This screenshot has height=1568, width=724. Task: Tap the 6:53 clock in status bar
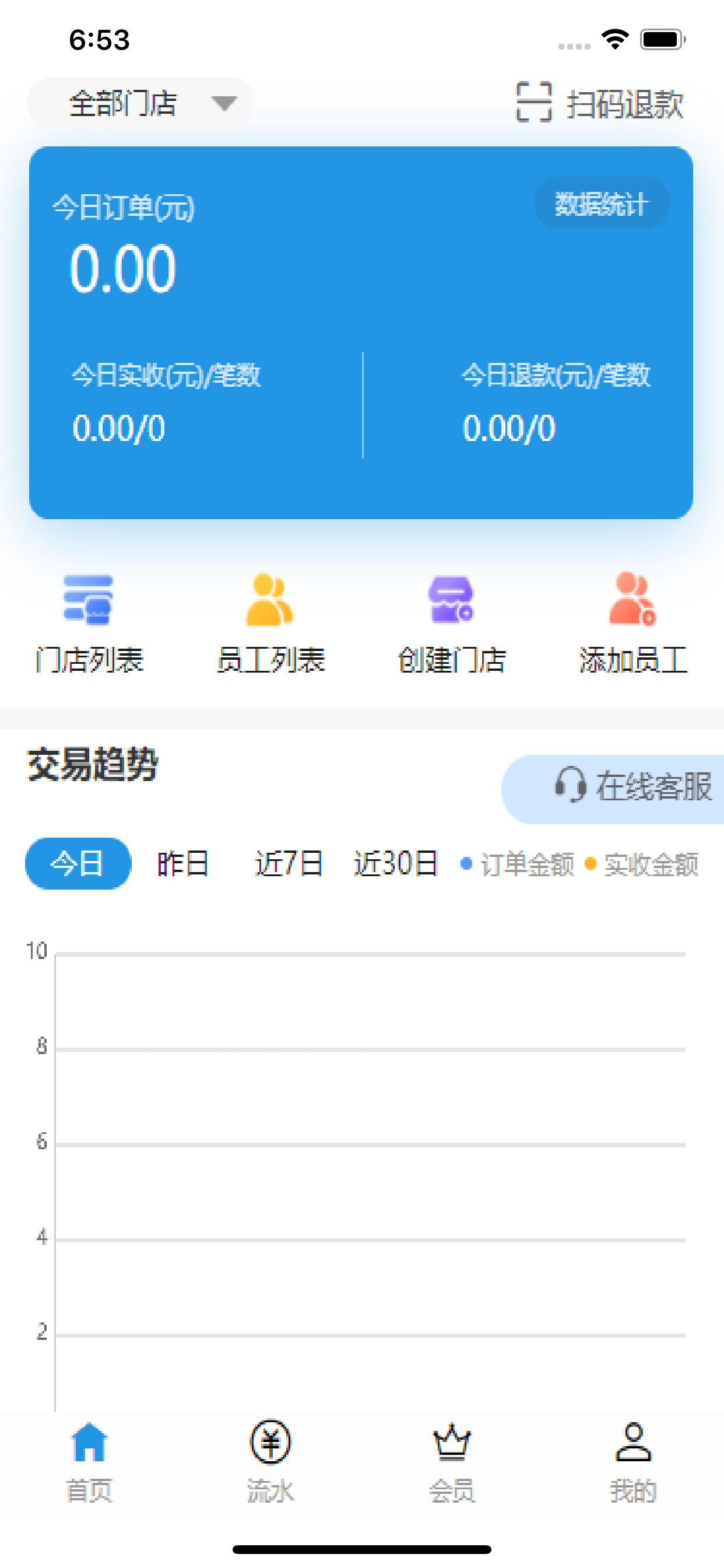tap(99, 40)
